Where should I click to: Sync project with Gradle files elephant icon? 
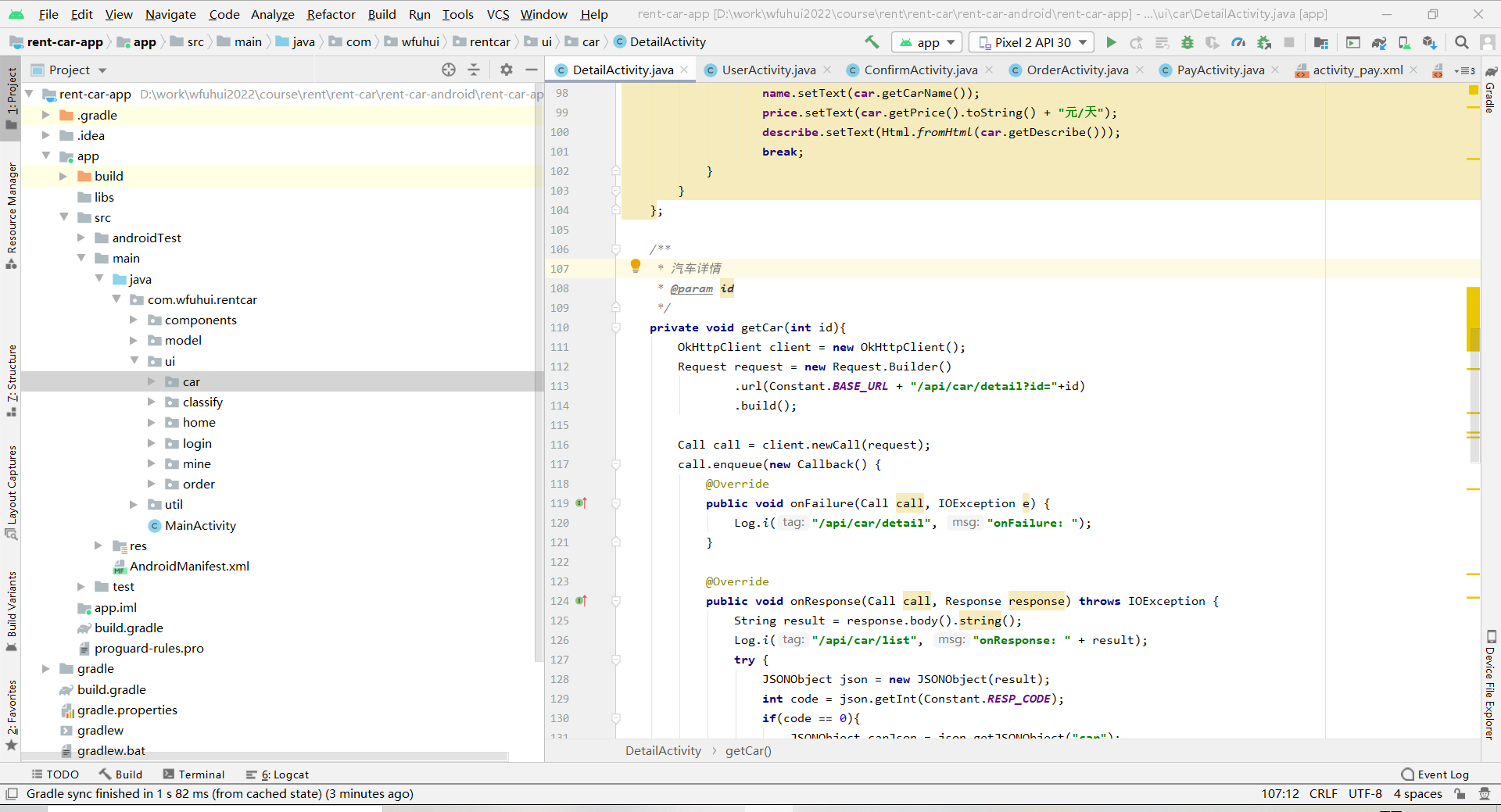tap(1379, 42)
